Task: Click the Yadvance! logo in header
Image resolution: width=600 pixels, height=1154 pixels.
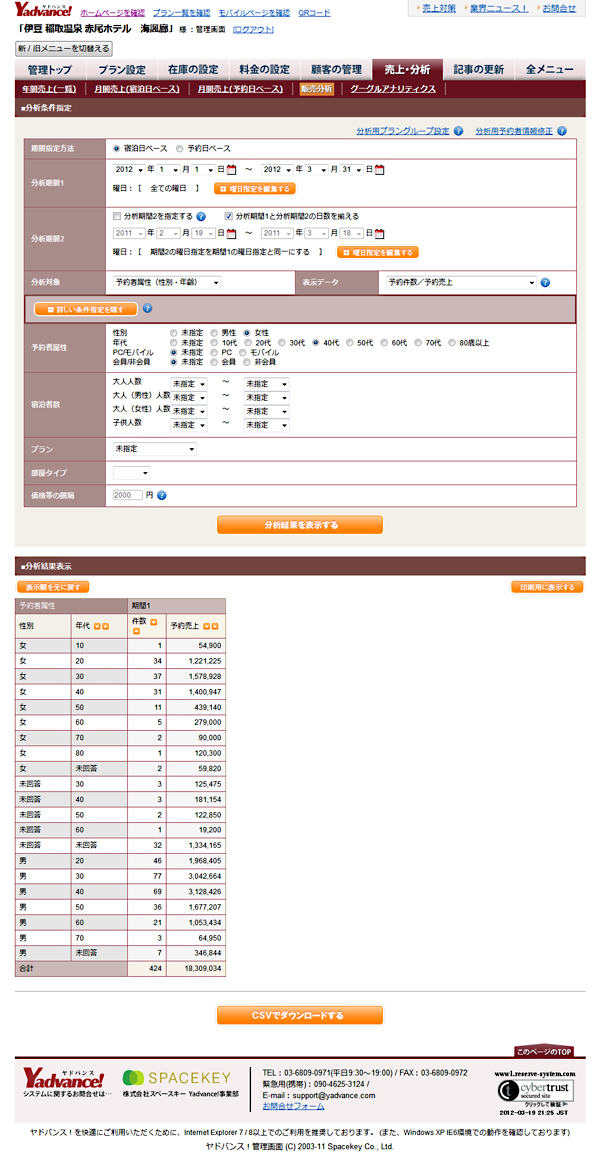Action: pos(44,10)
